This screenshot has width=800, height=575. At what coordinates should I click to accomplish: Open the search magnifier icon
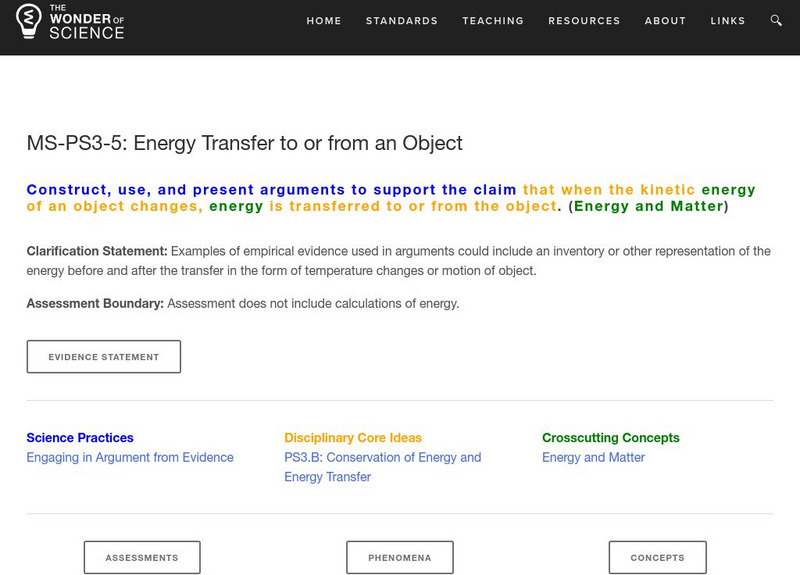pos(777,20)
